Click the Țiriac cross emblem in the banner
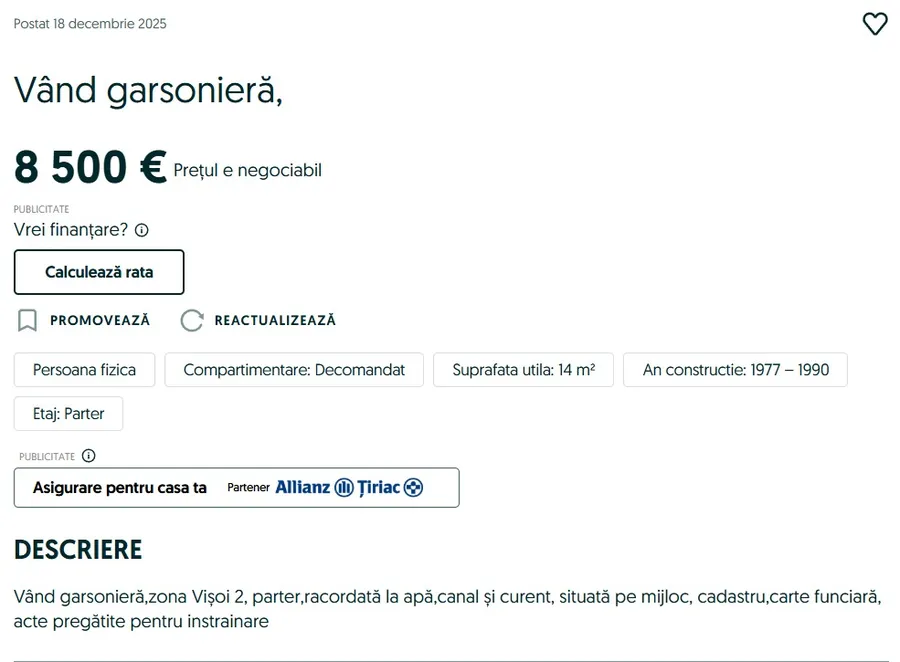 pos(414,487)
